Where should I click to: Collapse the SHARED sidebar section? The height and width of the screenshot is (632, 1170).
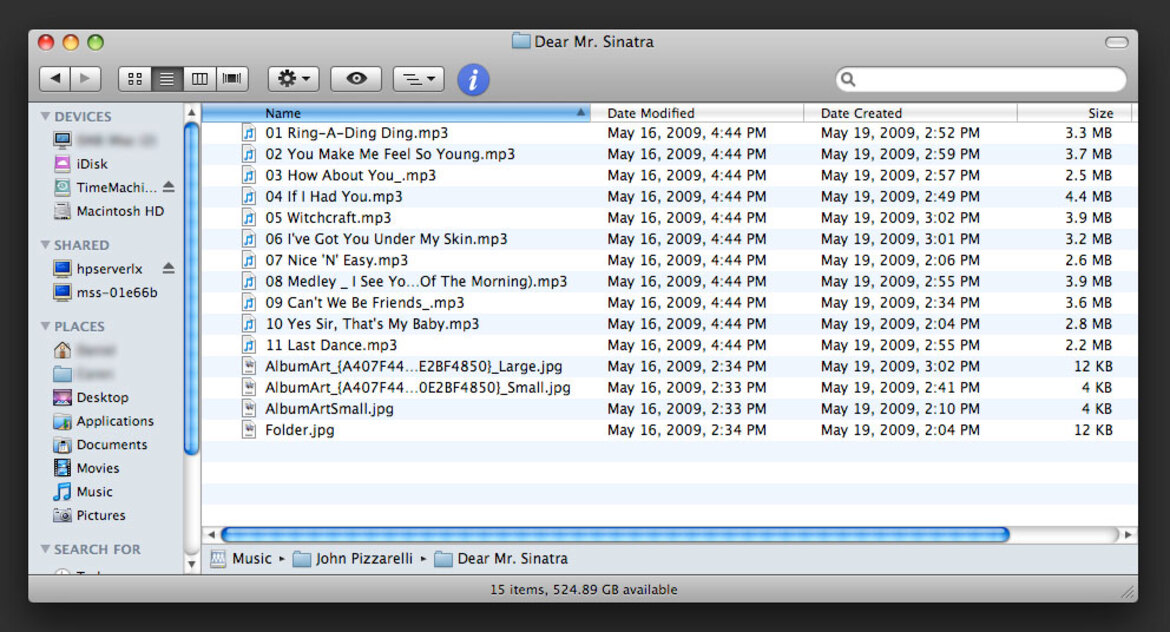[x=46, y=245]
